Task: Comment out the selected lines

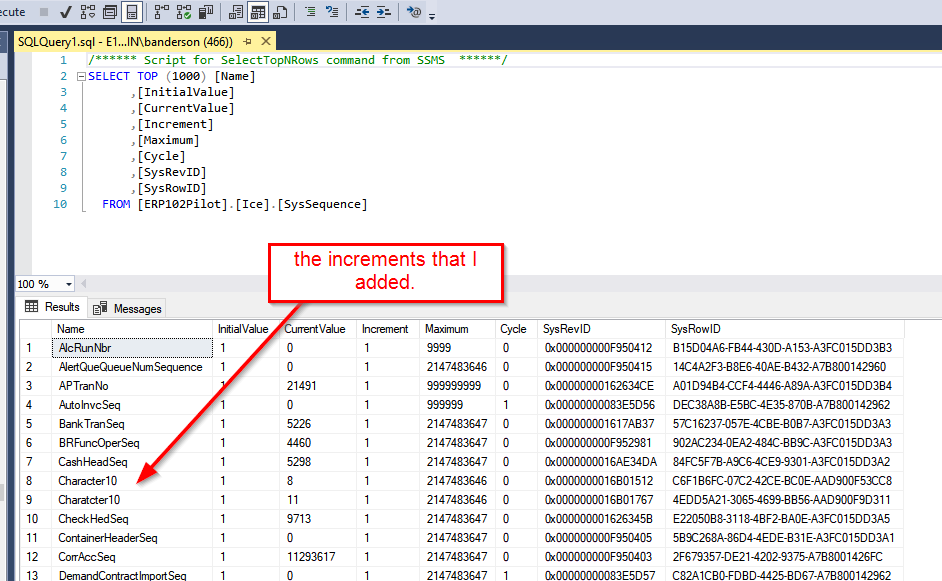Action: [x=310, y=12]
